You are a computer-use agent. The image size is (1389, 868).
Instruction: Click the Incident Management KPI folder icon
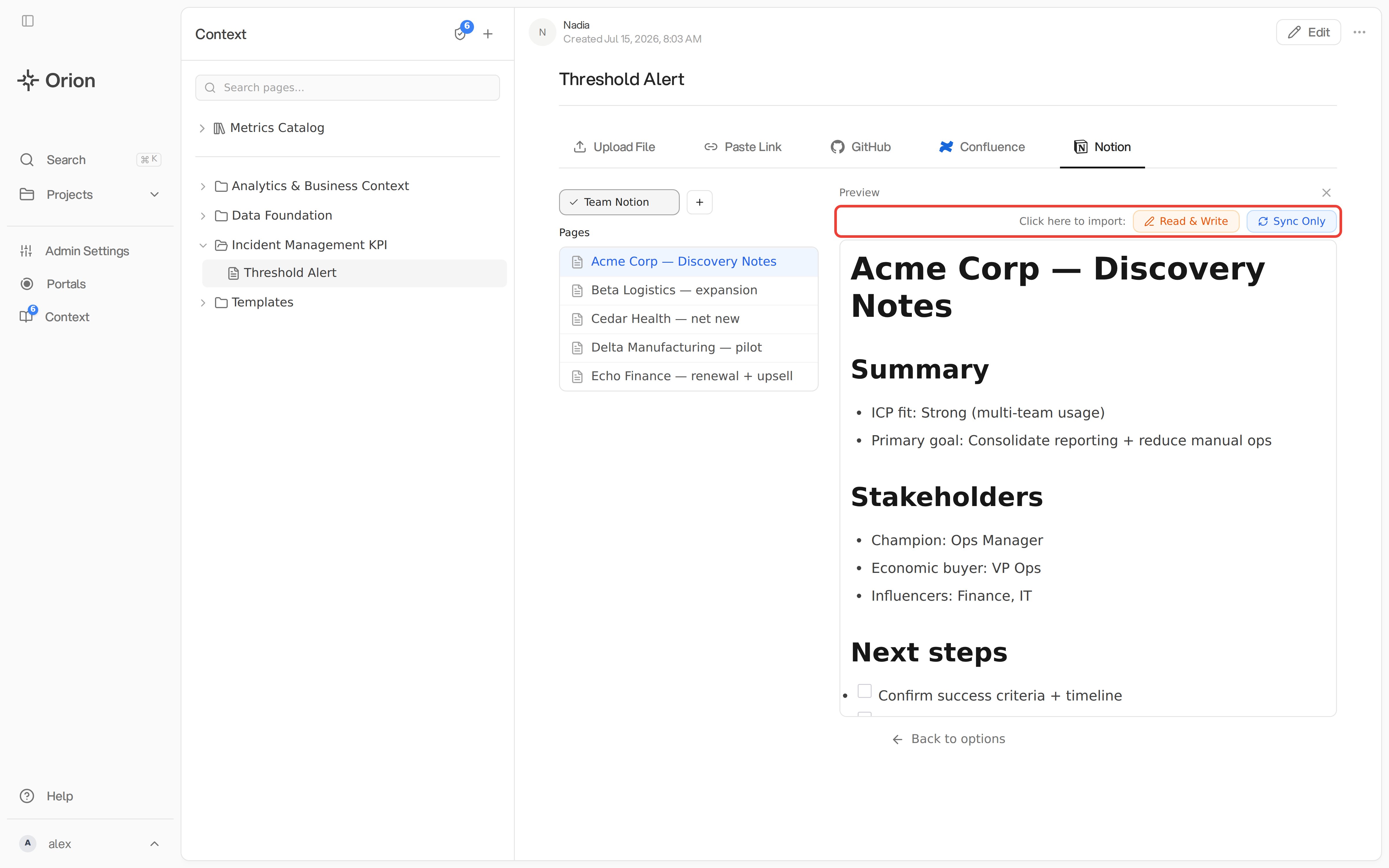coord(221,246)
